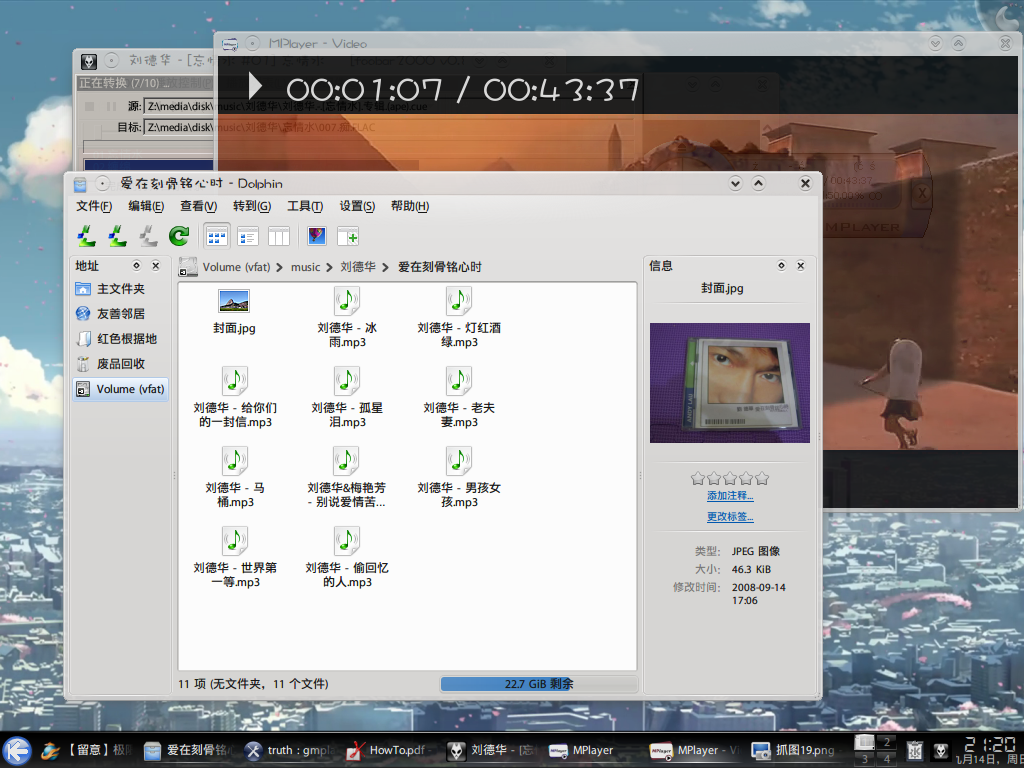Toggle the on-all-desktops pin in Dolphin title bar
The width and height of the screenshot is (1024, 768).
coord(103,184)
